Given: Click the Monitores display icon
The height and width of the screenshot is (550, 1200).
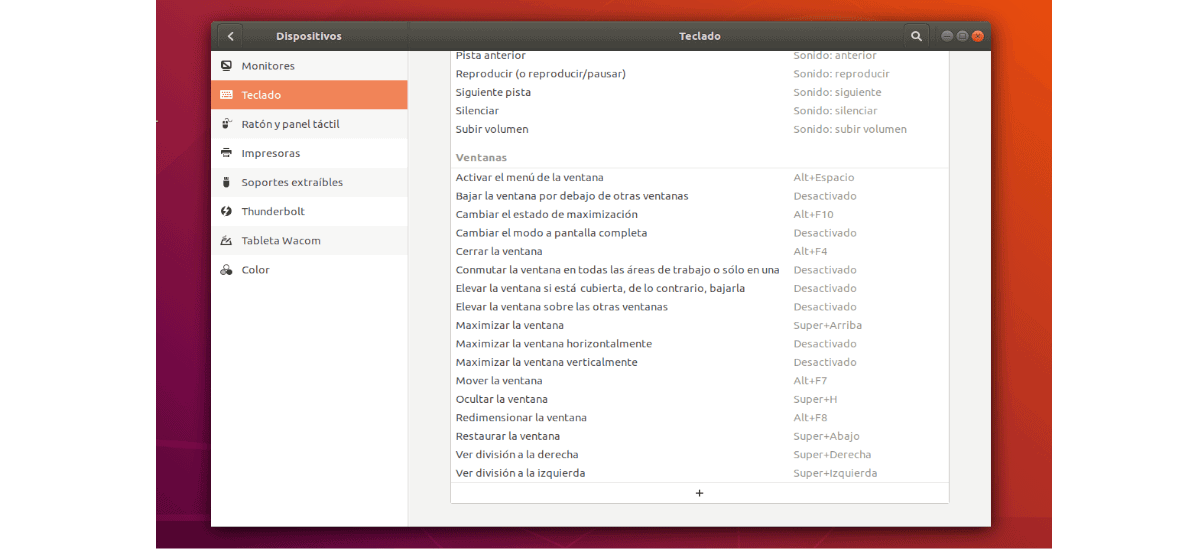Looking at the screenshot, I should (x=226, y=66).
